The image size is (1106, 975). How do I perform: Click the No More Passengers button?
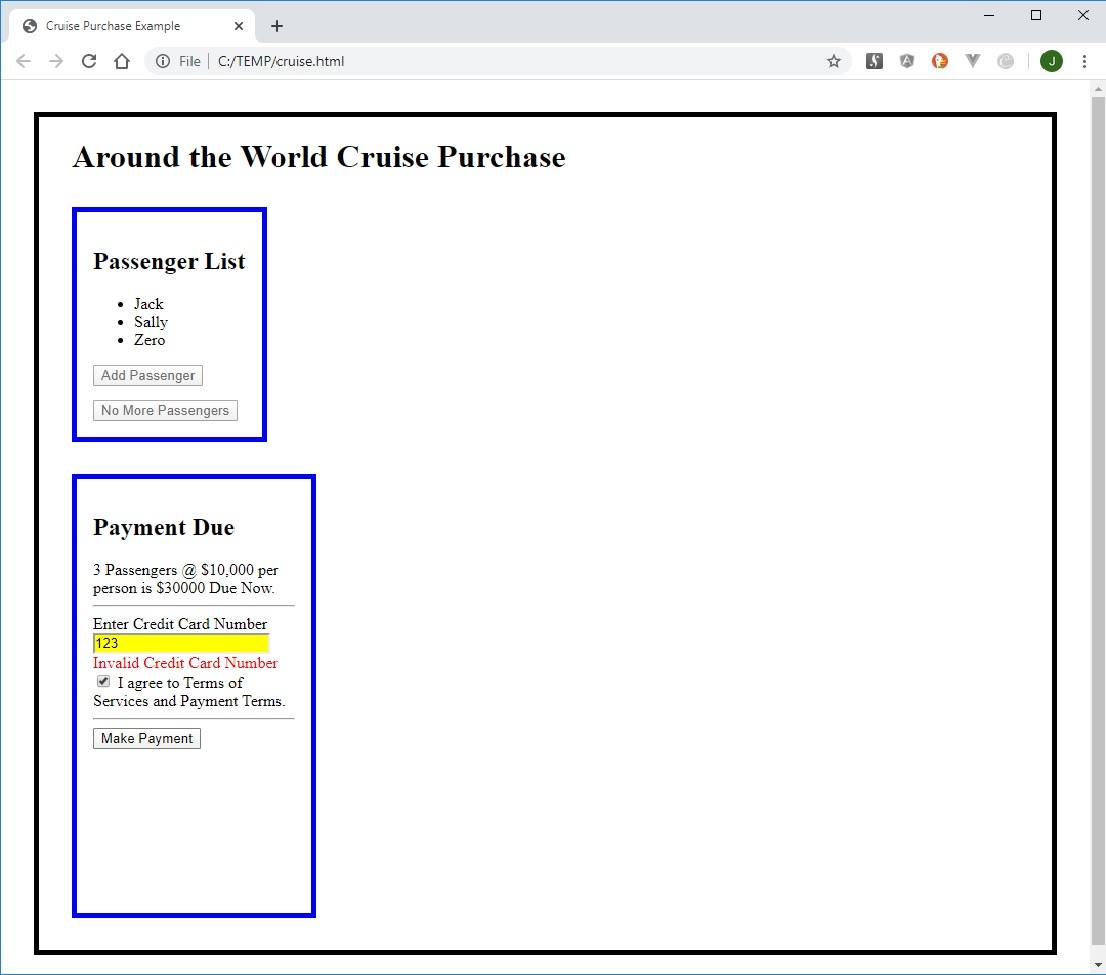(165, 411)
